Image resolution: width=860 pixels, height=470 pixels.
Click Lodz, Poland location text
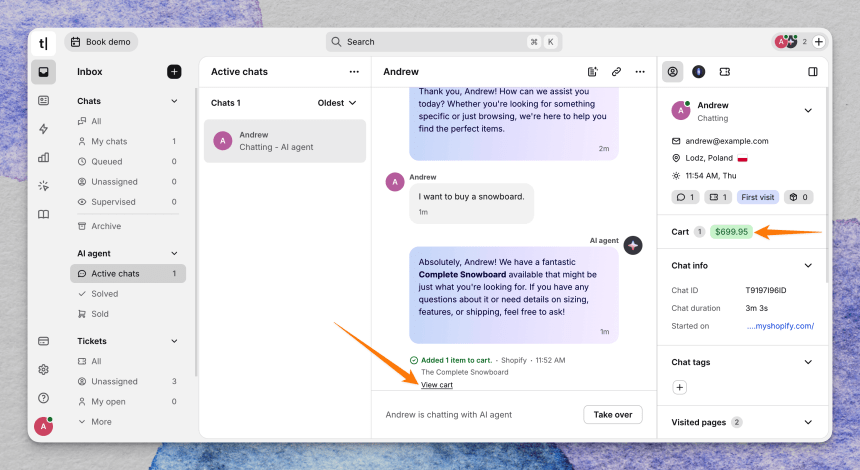(x=709, y=158)
